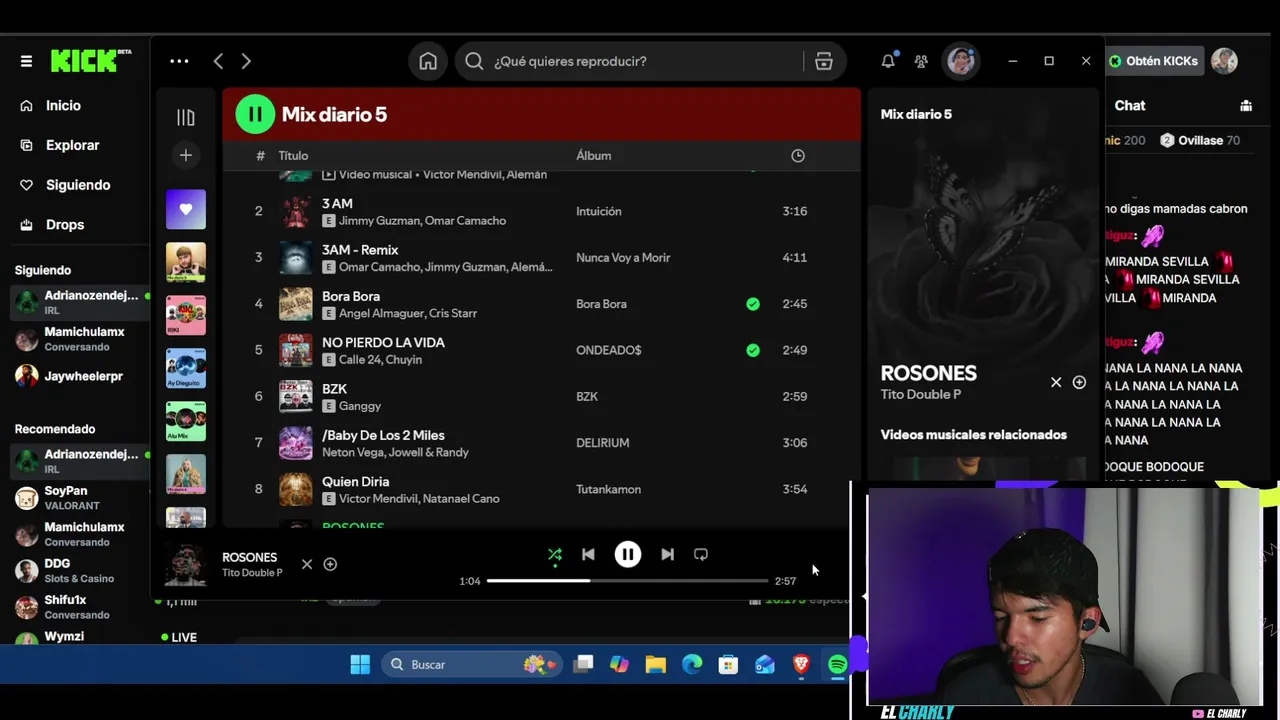Viewport: 1280px width, 720px height.
Task: Select the /Baby De Los 2 Miles track
Action: (x=540, y=443)
